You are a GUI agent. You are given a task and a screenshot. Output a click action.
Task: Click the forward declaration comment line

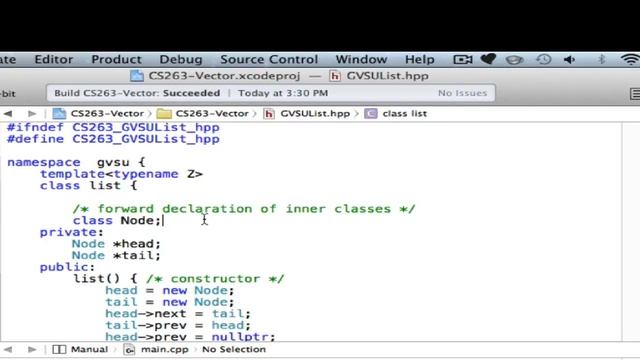click(244, 209)
